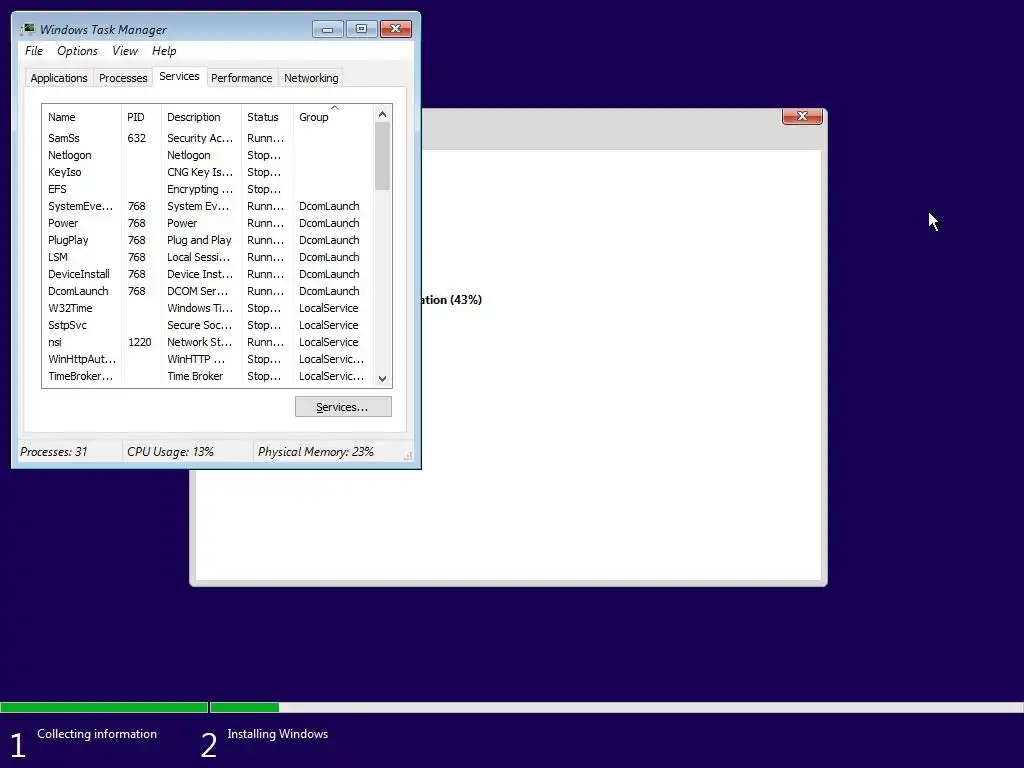Select the KeyIso service row
1024x768 pixels.
click(x=208, y=172)
